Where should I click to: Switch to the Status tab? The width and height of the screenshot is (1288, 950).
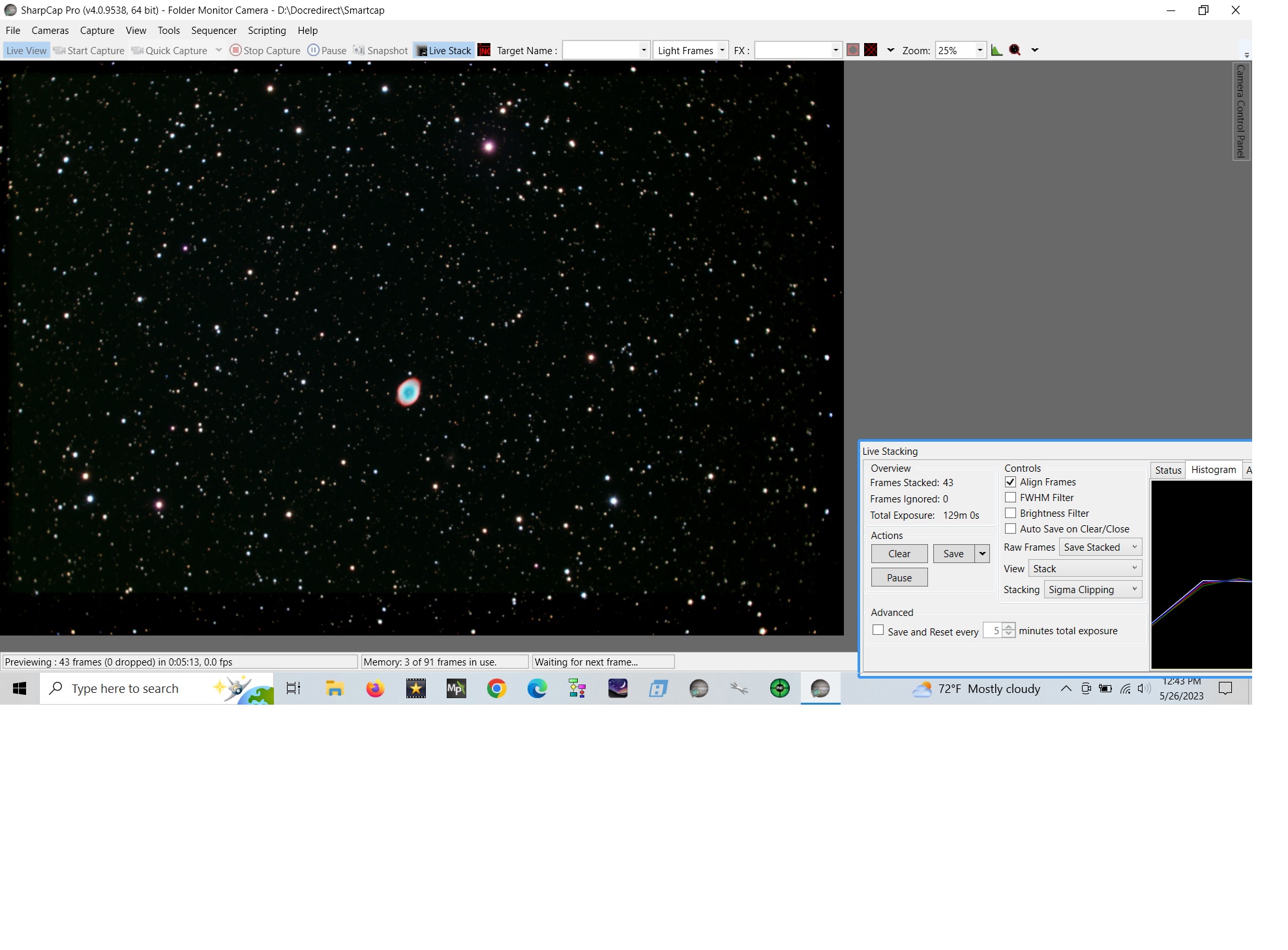coord(1168,470)
